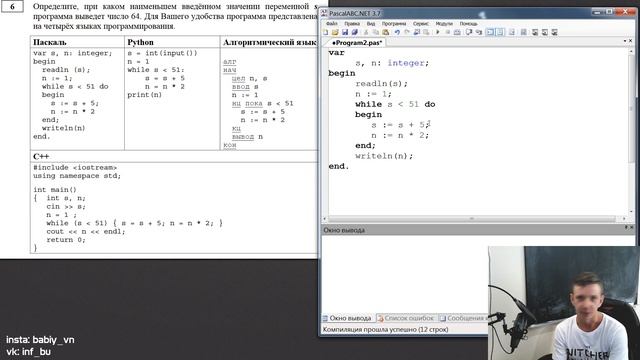Toggle the second highlighted view button in toolbar
Screen dimensions: 640x360
pyautogui.click(x=500, y=32)
